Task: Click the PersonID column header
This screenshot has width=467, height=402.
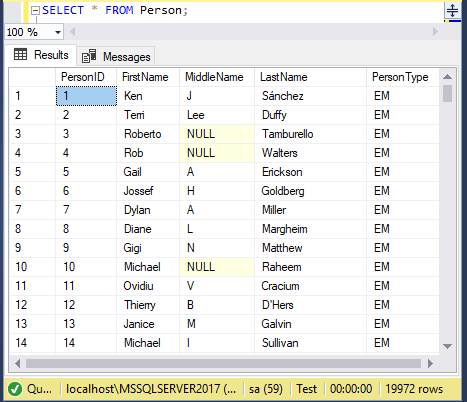Action: [x=86, y=77]
